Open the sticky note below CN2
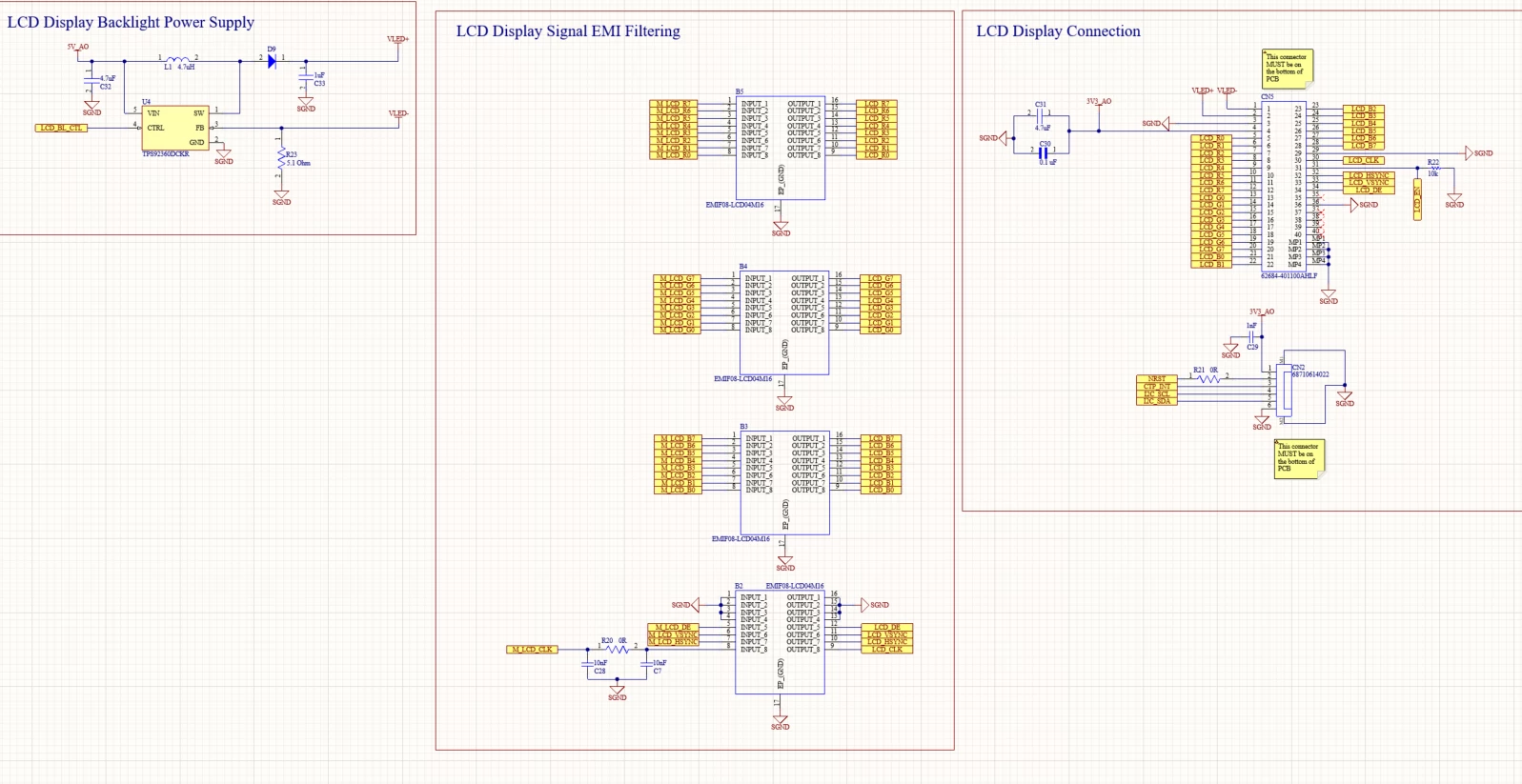This screenshot has height=784, width=1522. click(x=1299, y=458)
